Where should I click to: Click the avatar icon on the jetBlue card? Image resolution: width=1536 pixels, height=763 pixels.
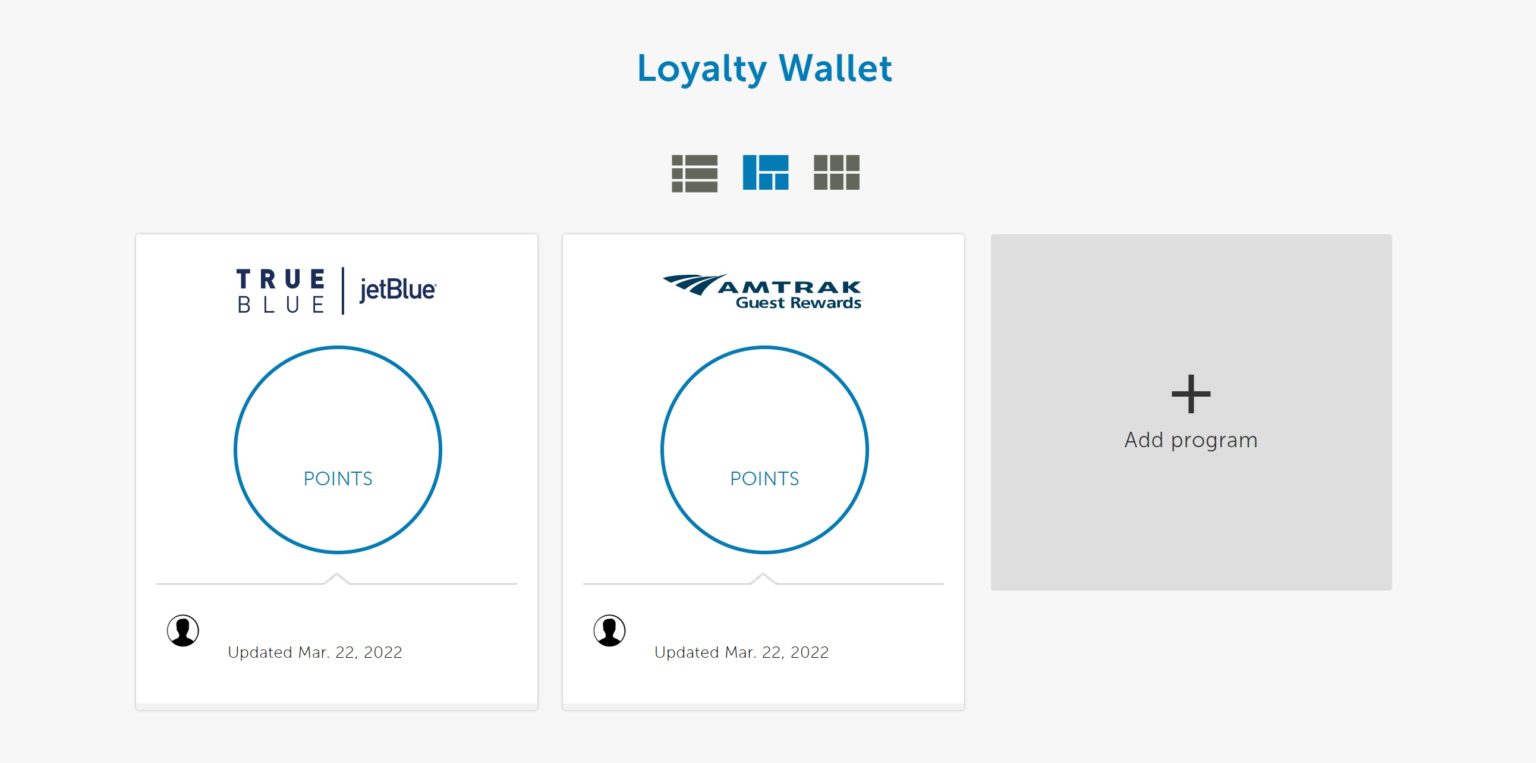click(183, 630)
